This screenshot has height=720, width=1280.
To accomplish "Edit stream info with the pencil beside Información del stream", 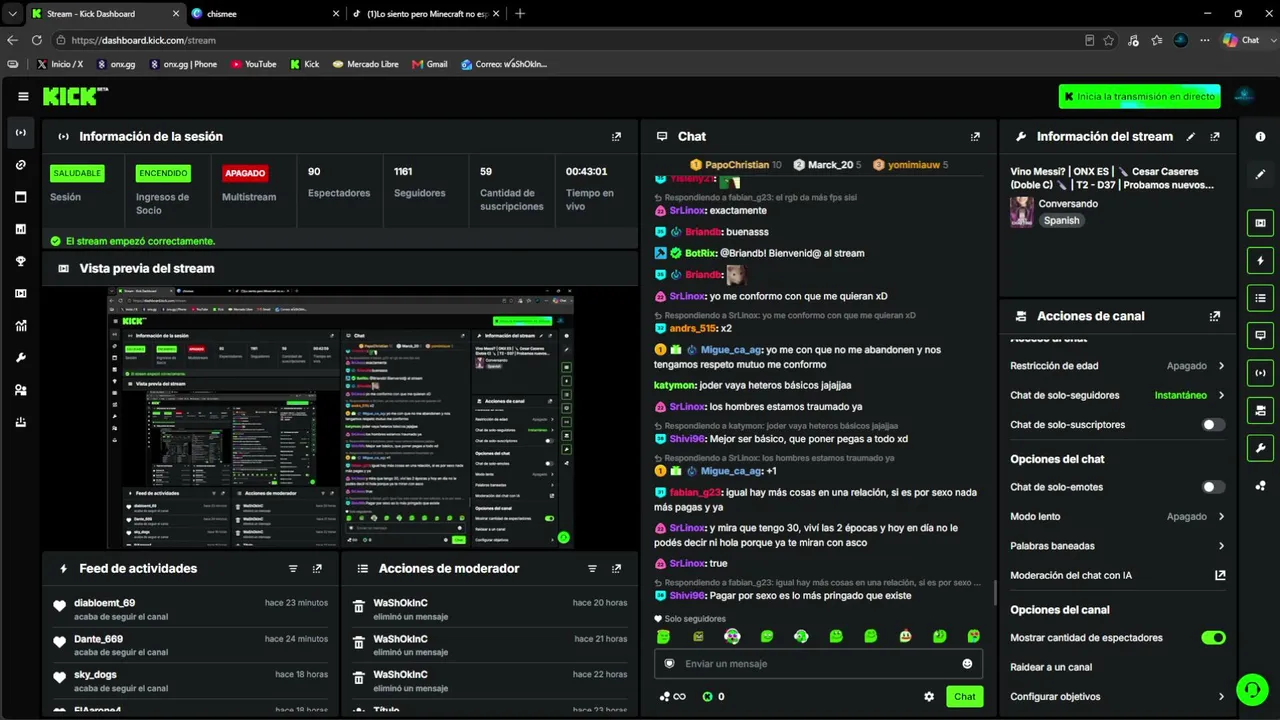I will tap(1190, 137).
